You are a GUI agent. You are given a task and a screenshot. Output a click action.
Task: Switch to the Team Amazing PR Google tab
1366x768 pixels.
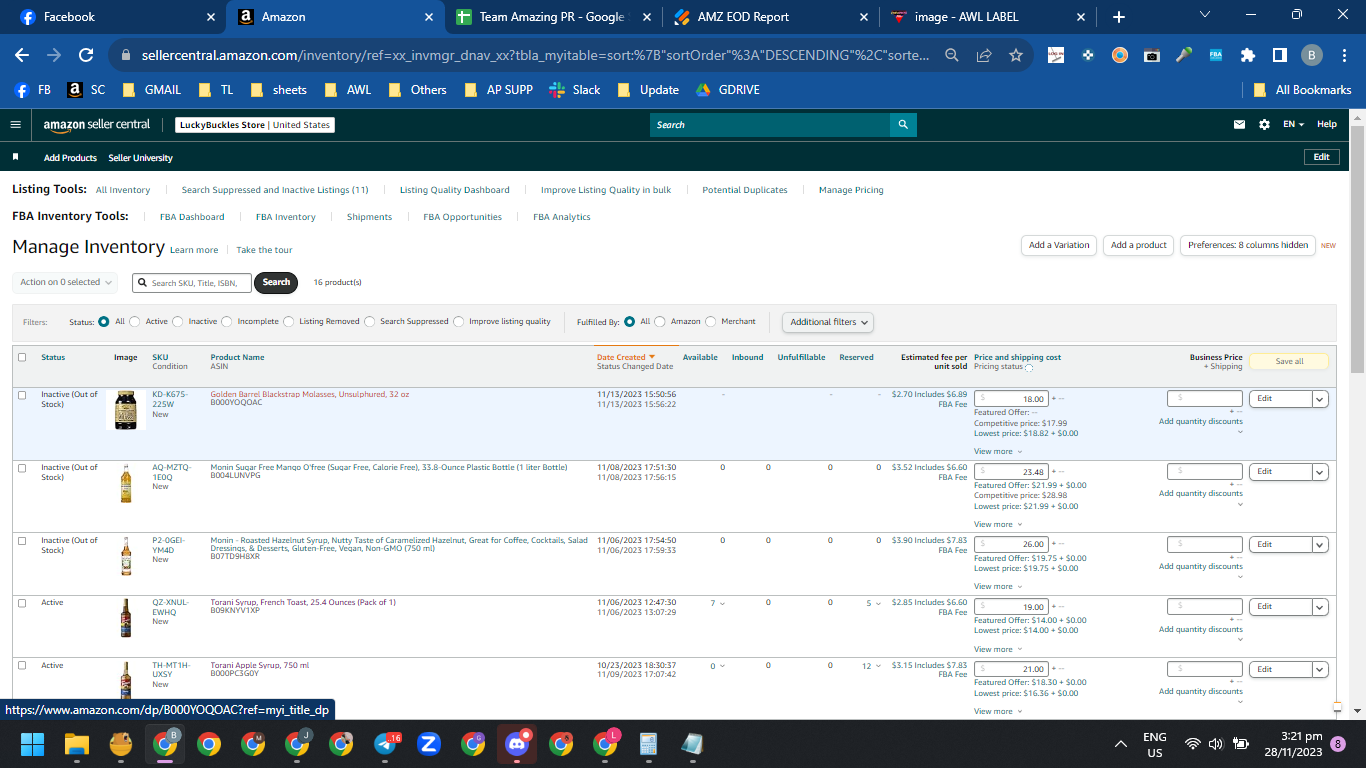[x=552, y=17]
